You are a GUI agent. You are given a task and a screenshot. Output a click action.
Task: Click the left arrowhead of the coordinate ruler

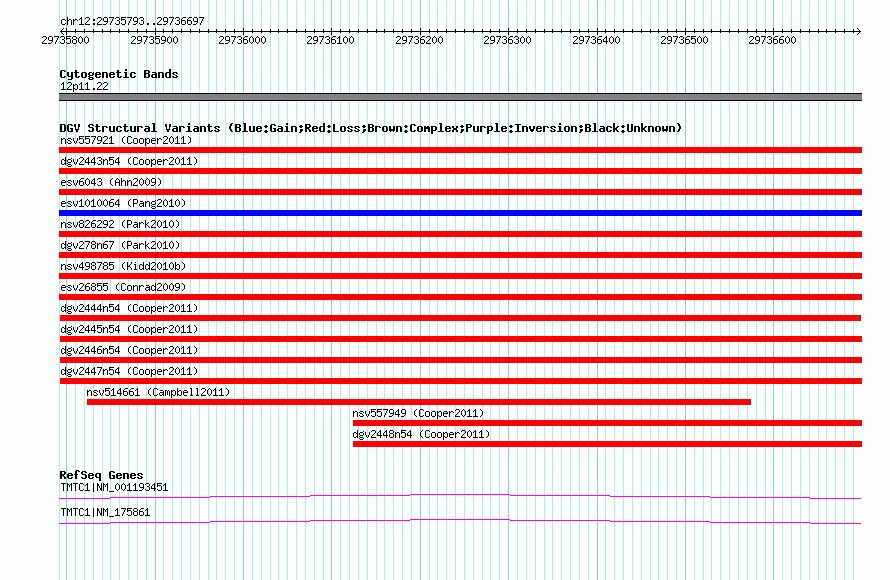63,31
